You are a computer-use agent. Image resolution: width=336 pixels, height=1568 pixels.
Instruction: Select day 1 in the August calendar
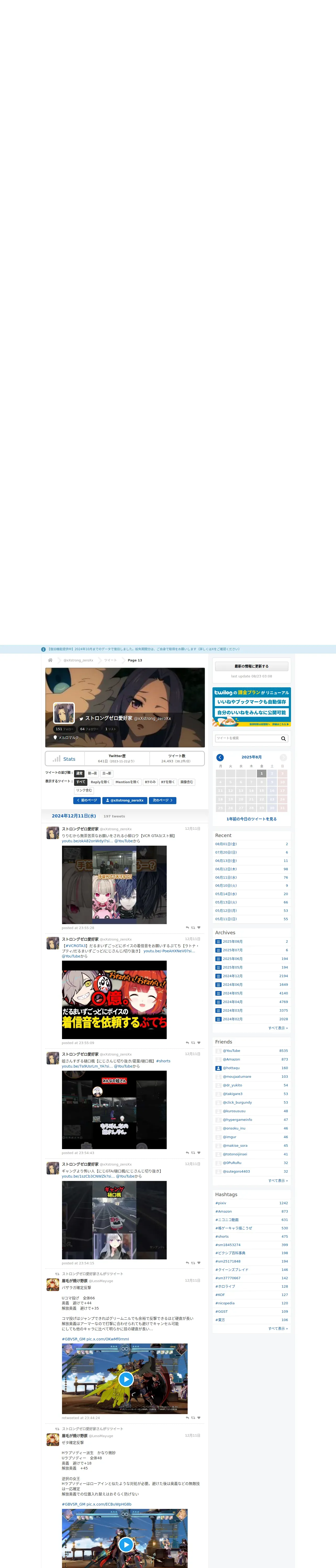tap(262, 774)
